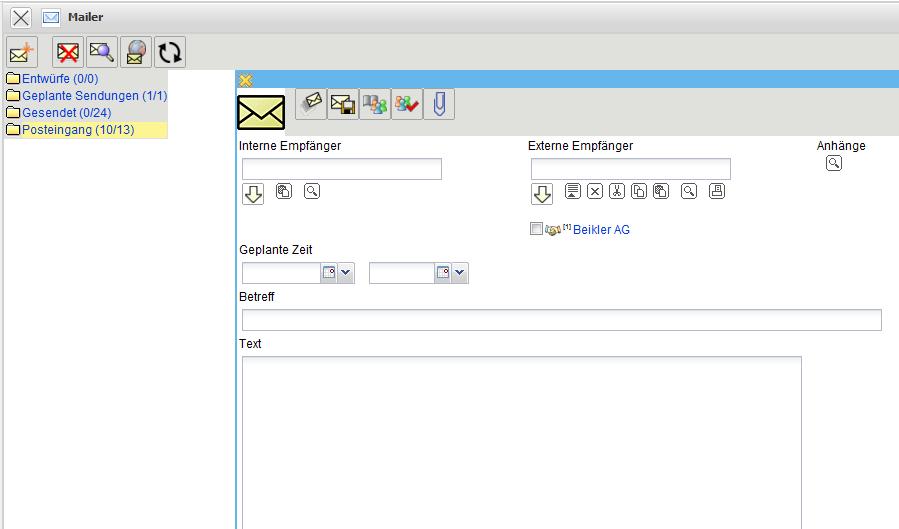899x529 pixels.
Task: Click the search magnifier under Anhänge
Action: point(834,164)
